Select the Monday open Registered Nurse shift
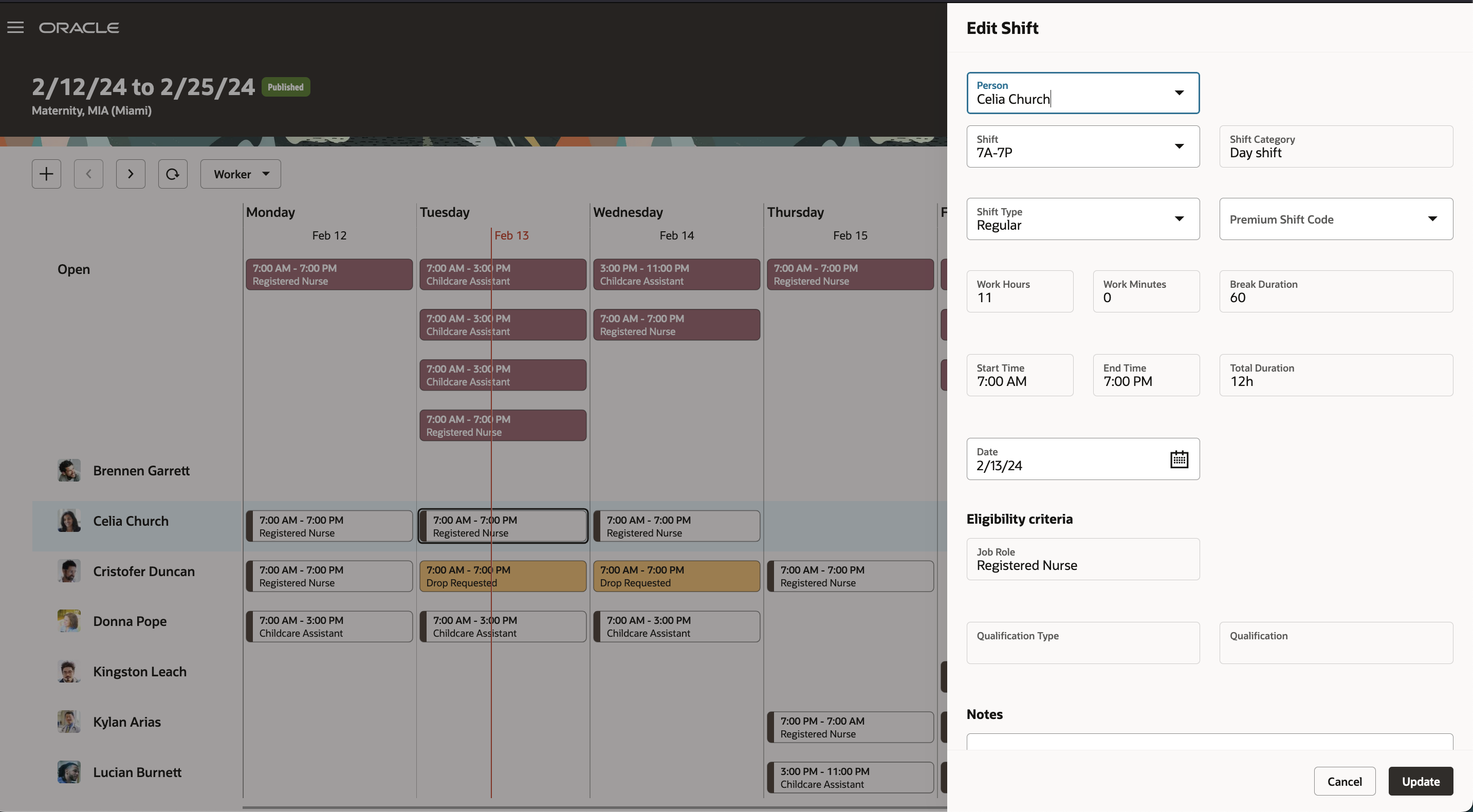1473x812 pixels. pos(329,274)
